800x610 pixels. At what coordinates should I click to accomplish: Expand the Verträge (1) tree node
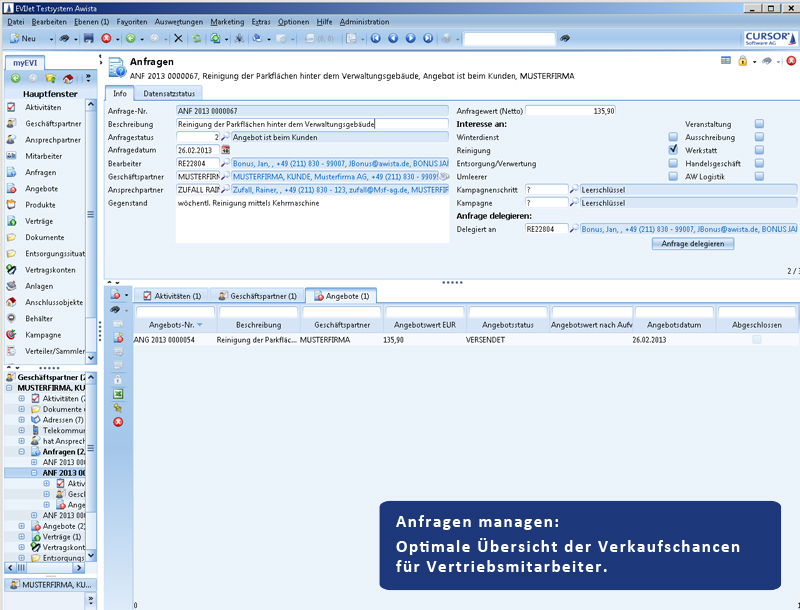(x=22, y=537)
